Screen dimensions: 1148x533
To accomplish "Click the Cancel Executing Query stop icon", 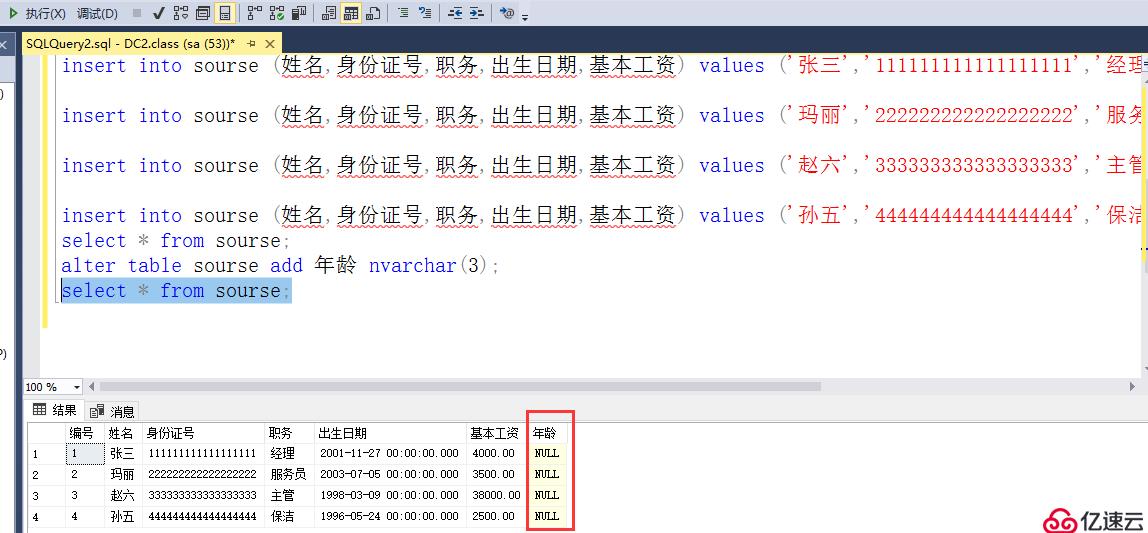I will 137,13.
